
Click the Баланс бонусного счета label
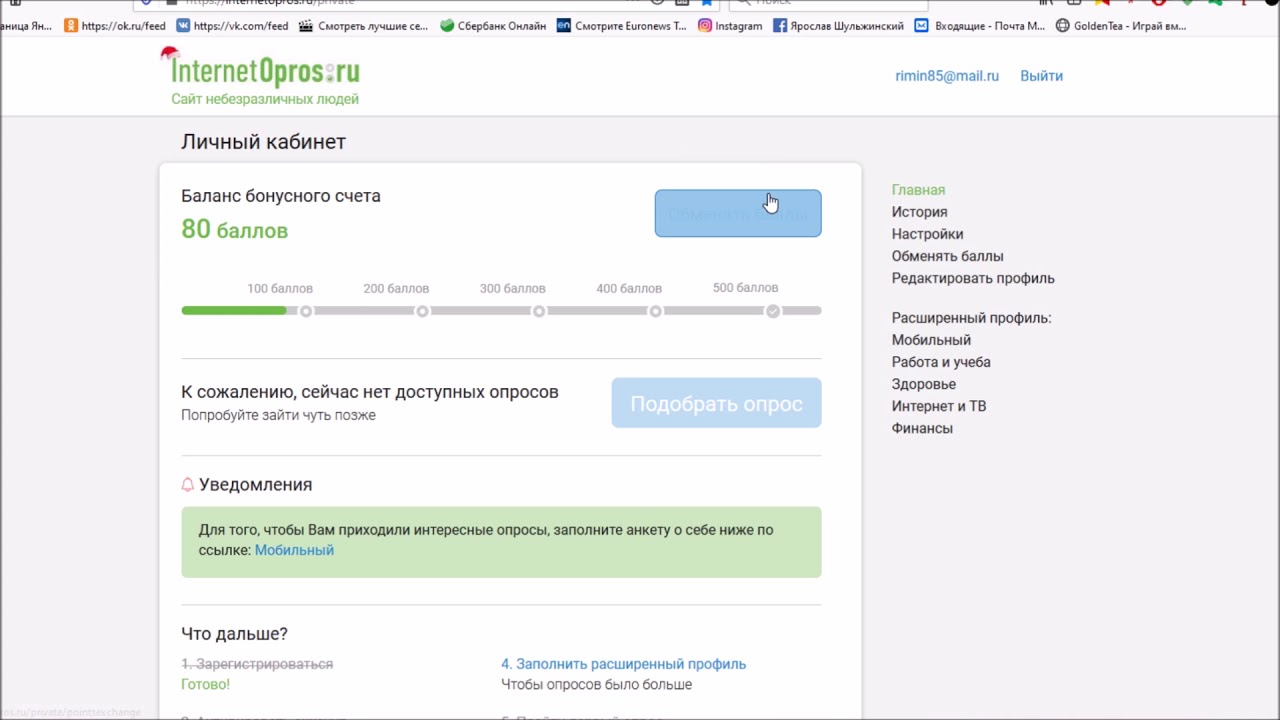coord(281,196)
